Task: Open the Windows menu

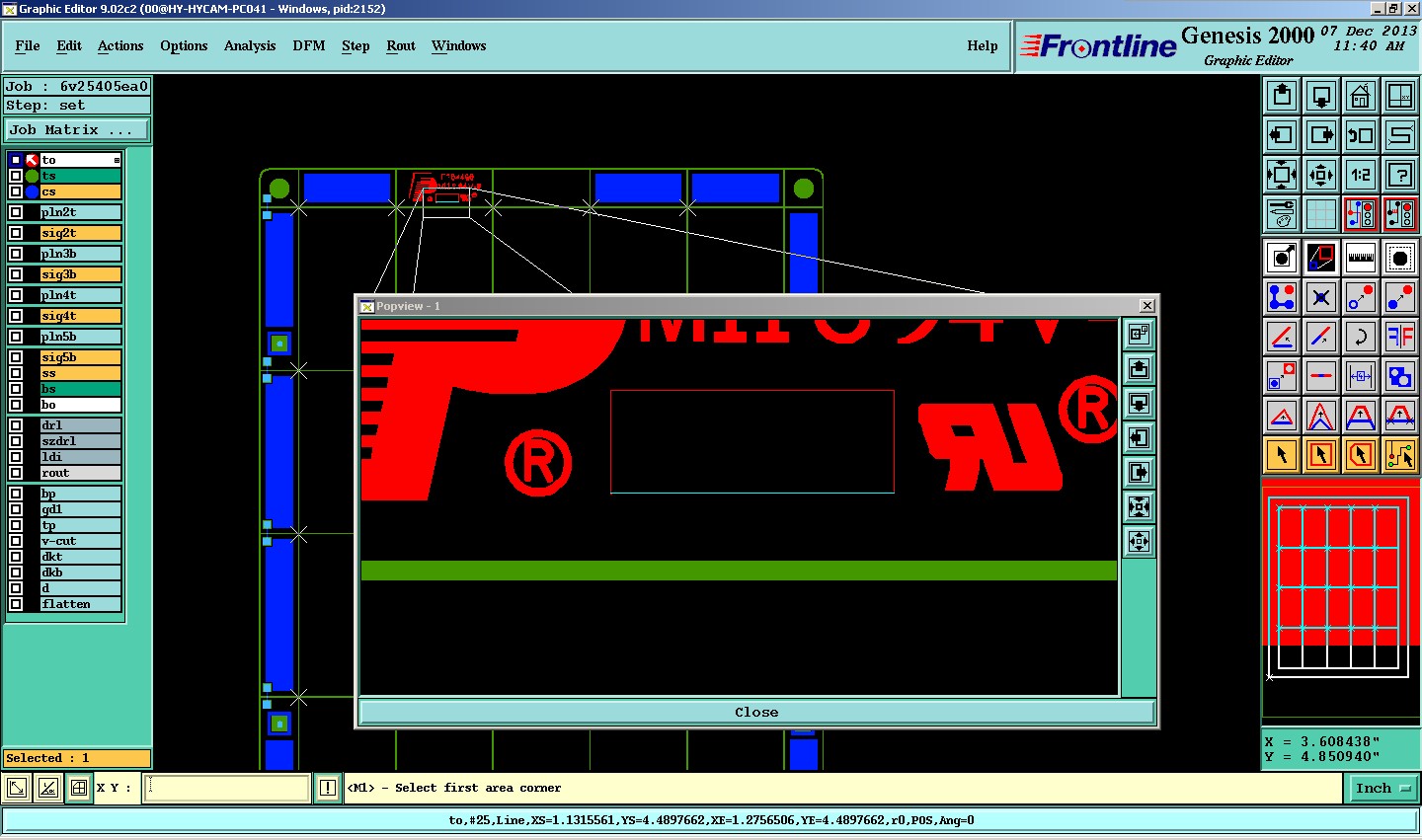Action: point(459,45)
